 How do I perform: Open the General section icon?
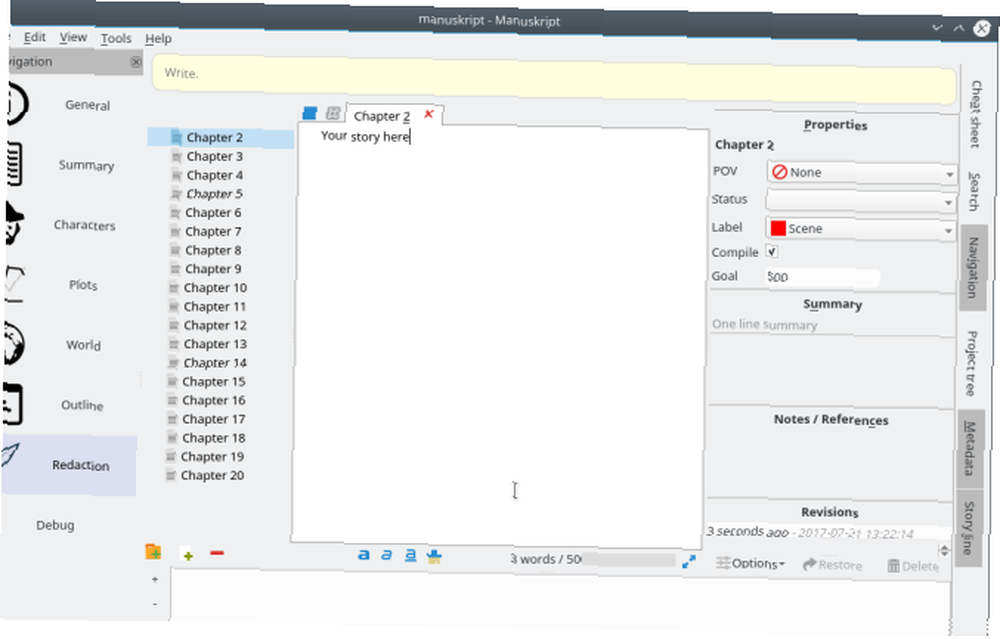[x=17, y=103]
